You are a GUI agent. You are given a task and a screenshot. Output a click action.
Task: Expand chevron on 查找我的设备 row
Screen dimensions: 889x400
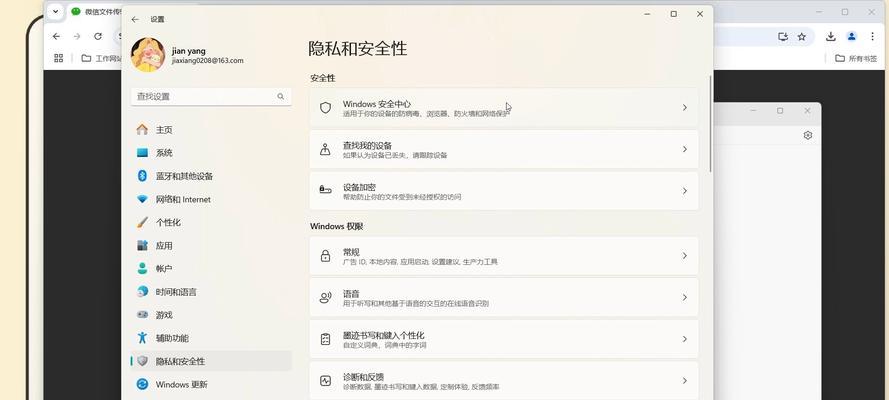685,149
